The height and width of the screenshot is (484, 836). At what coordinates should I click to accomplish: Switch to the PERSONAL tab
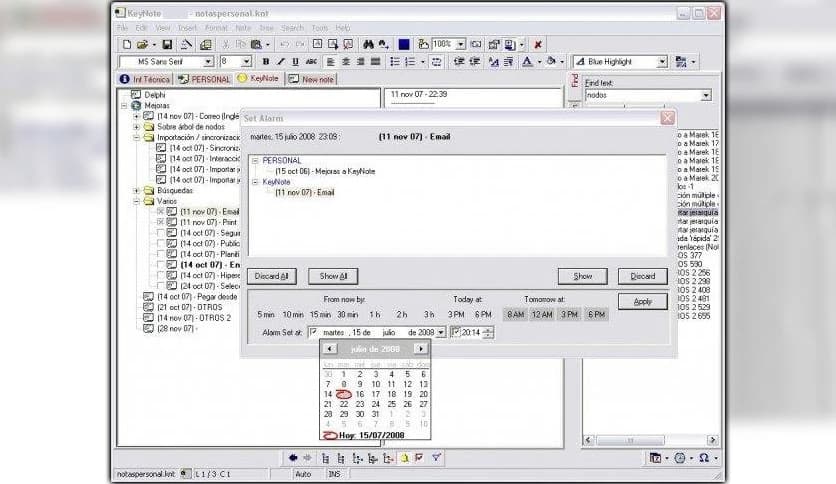click(204, 79)
